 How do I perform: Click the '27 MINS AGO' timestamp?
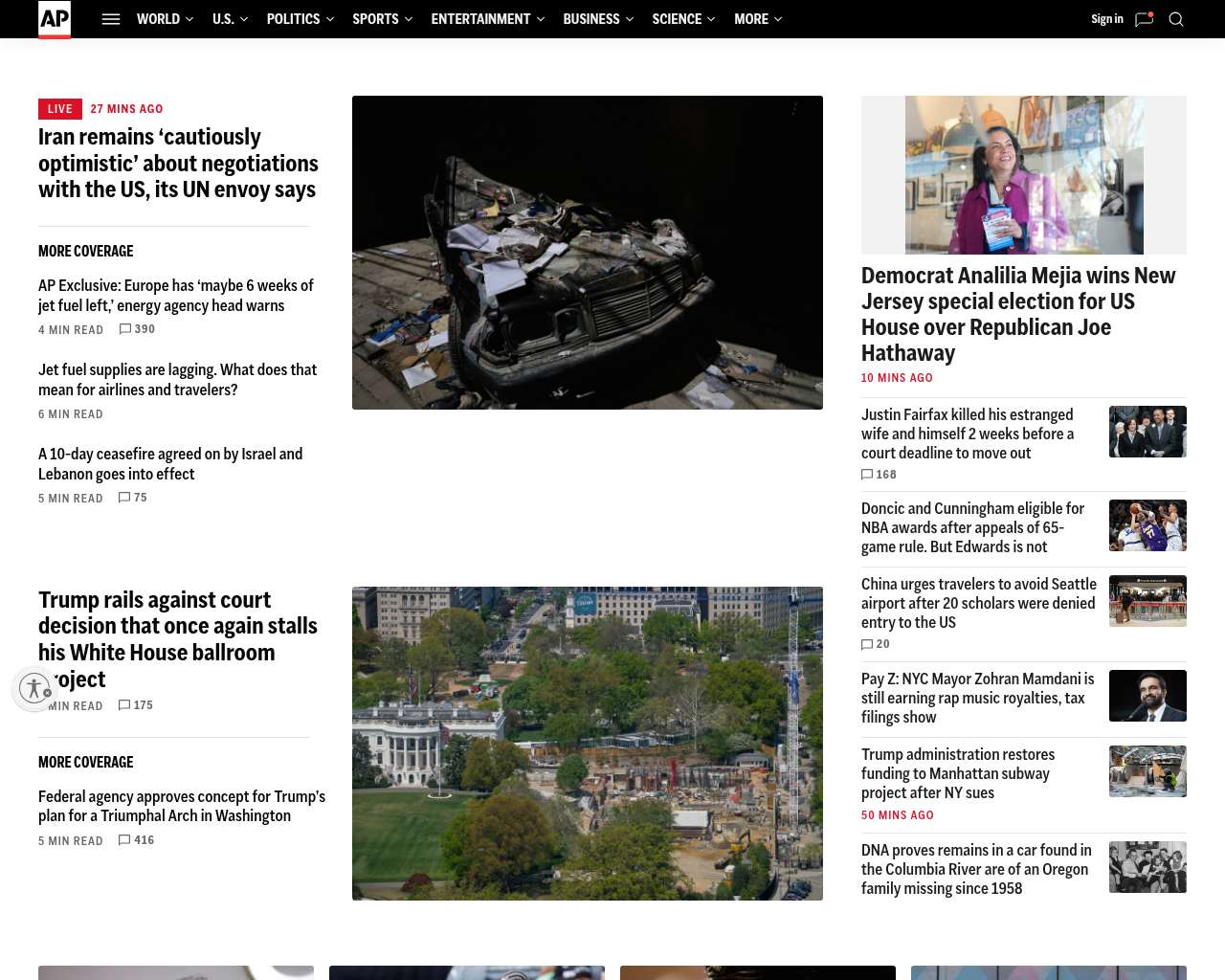pos(126,109)
